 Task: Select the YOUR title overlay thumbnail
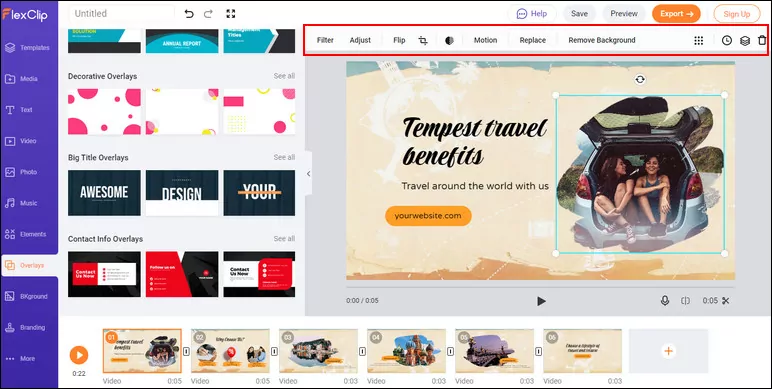pos(259,193)
